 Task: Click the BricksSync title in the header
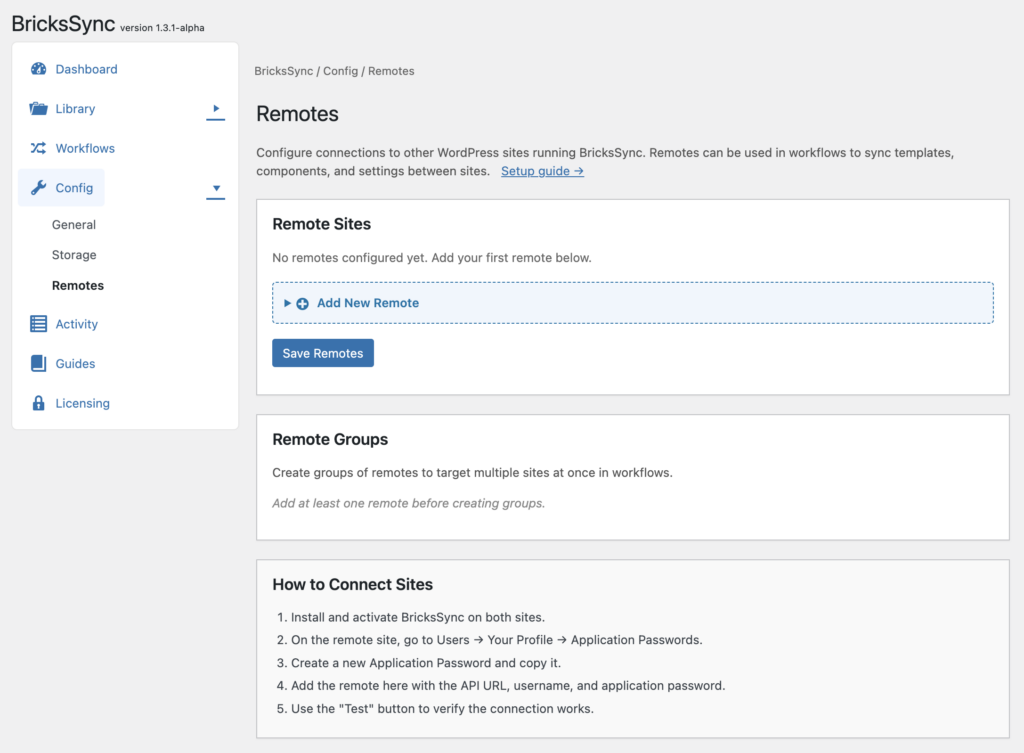point(63,23)
